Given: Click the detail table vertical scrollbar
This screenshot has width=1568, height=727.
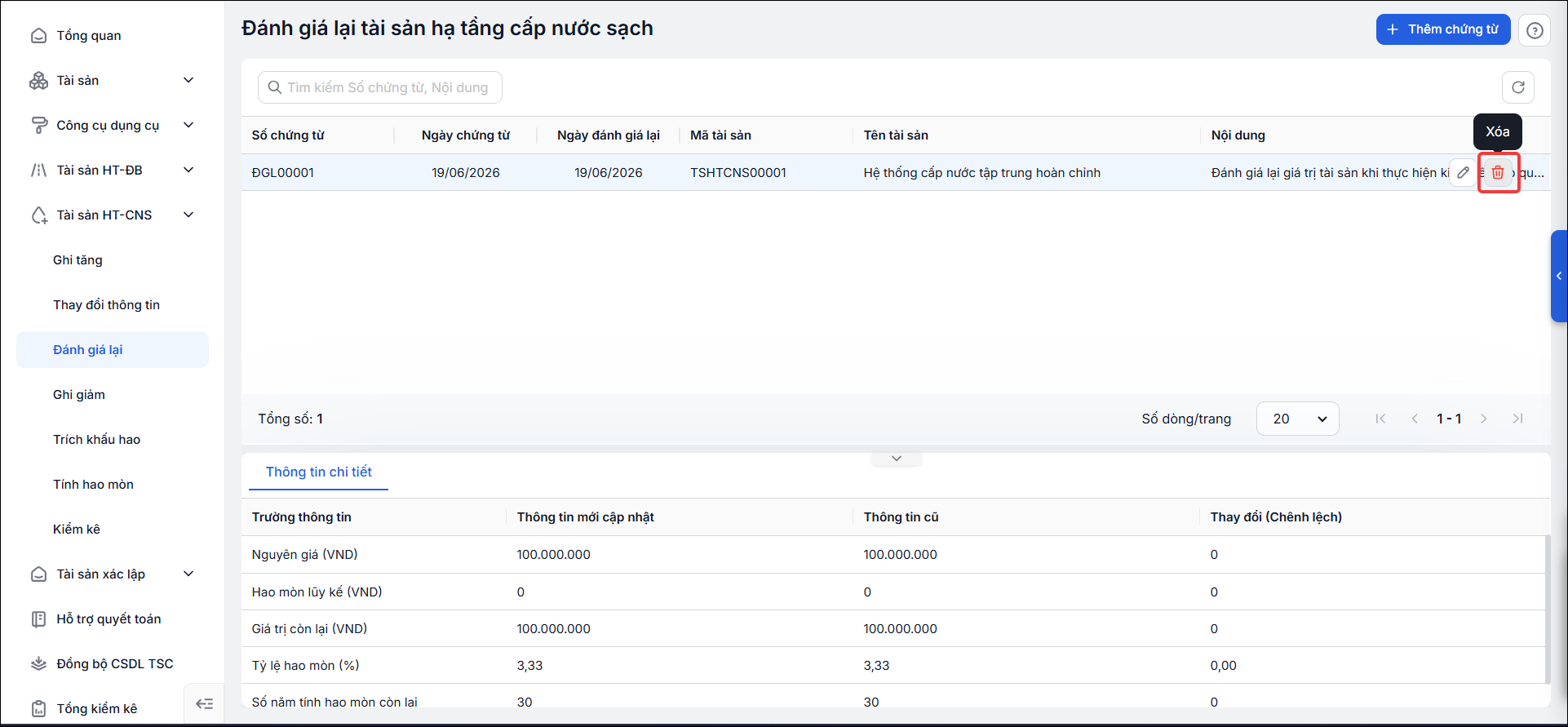Looking at the screenshot, I should click(1547, 609).
